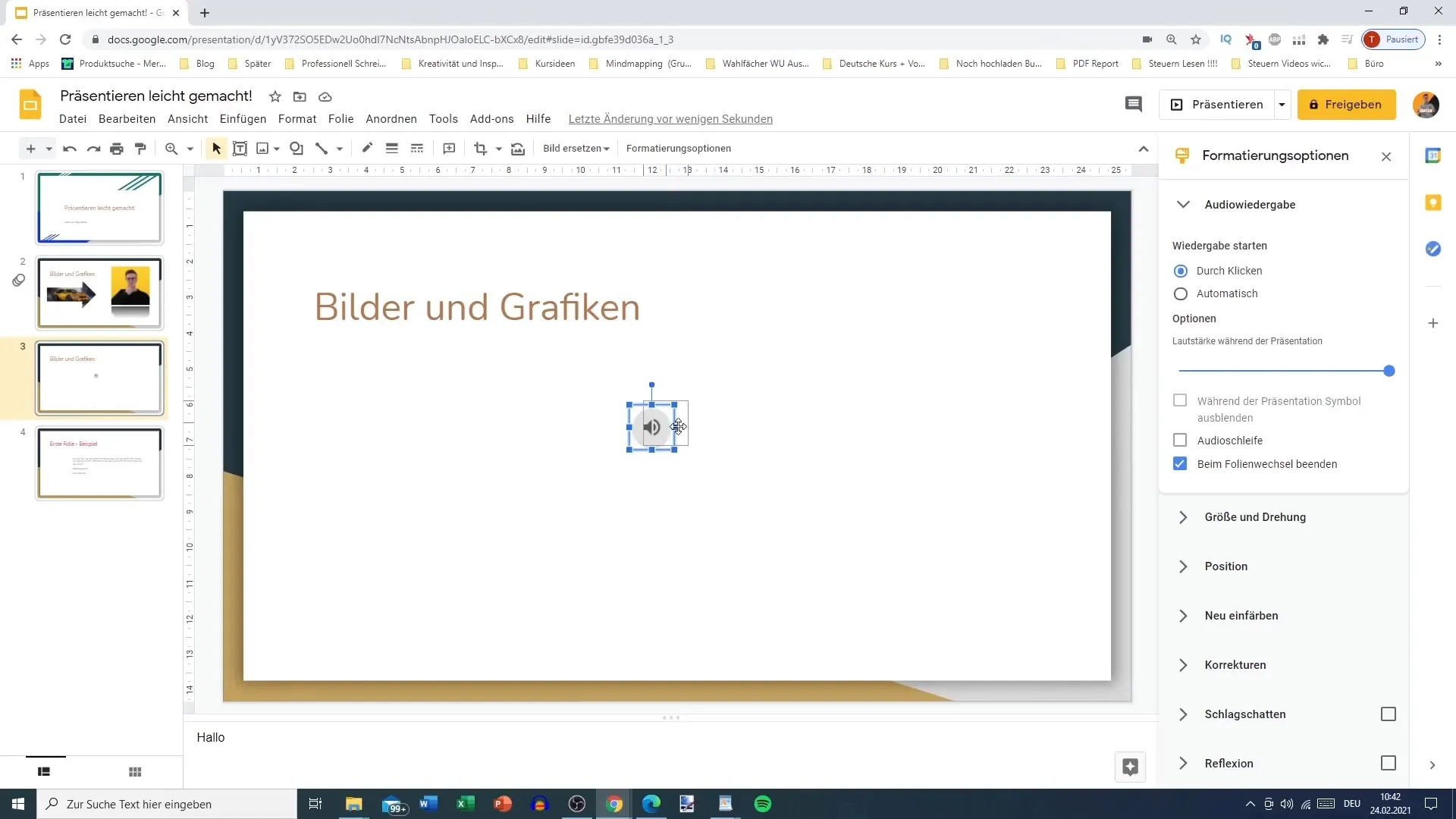1456x819 pixels.
Task: Expand the Neu einfärben section
Action: tap(1241, 616)
